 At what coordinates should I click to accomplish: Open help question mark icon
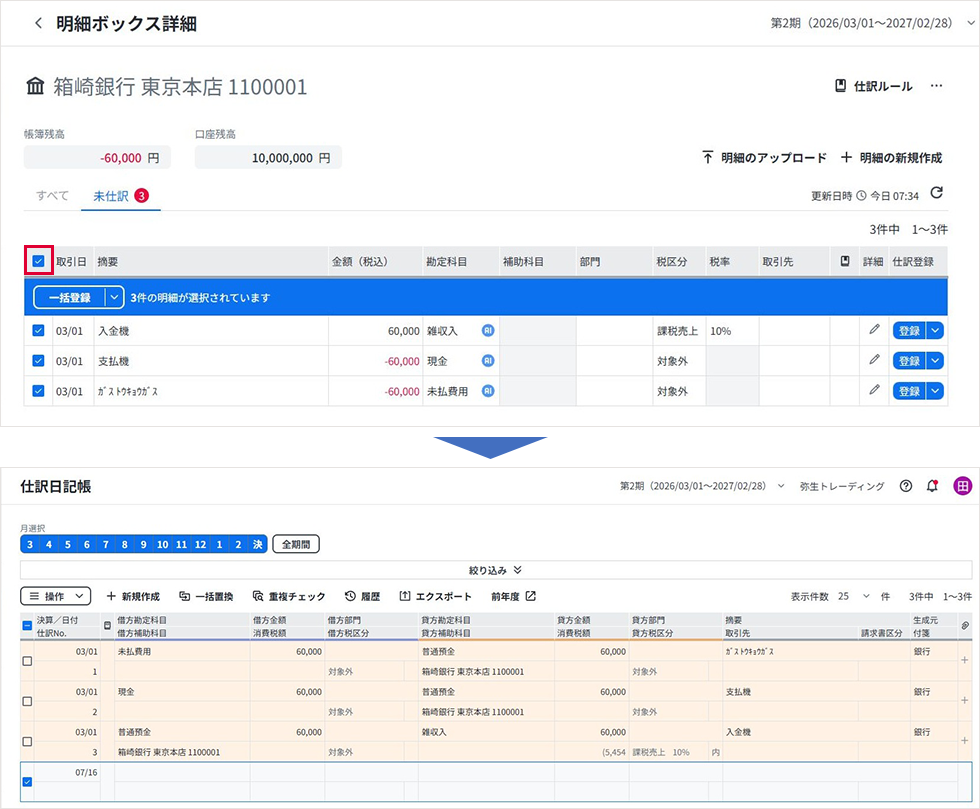[906, 486]
